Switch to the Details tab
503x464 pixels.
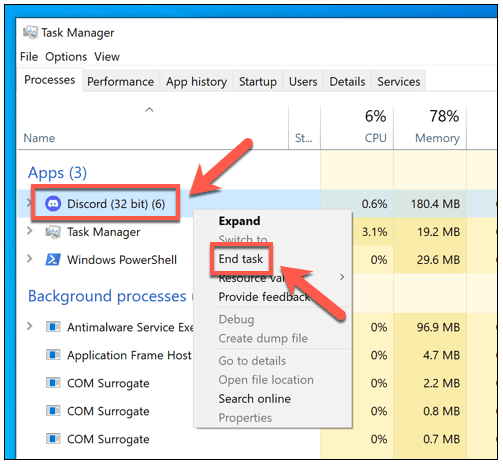(x=347, y=81)
